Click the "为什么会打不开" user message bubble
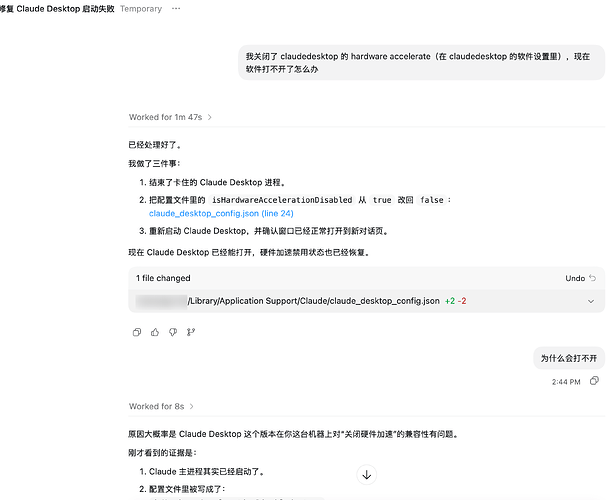 tap(569, 358)
